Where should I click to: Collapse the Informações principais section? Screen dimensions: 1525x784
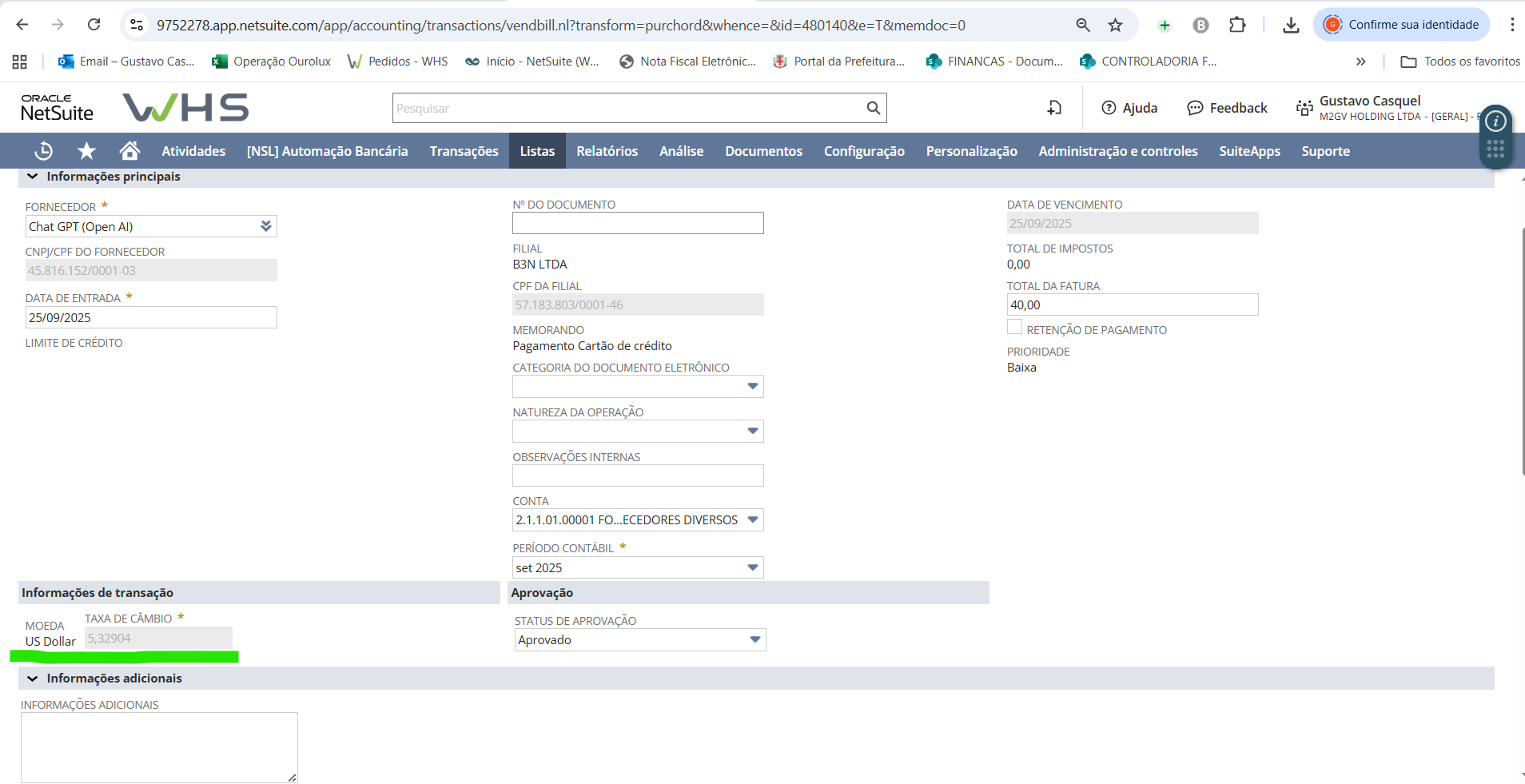click(33, 177)
